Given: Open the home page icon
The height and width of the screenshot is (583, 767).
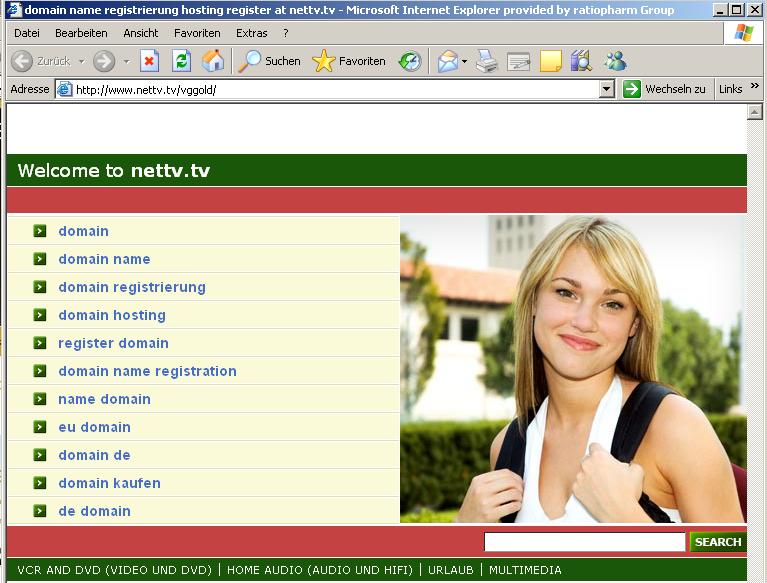Looking at the screenshot, I should coord(213,61).
